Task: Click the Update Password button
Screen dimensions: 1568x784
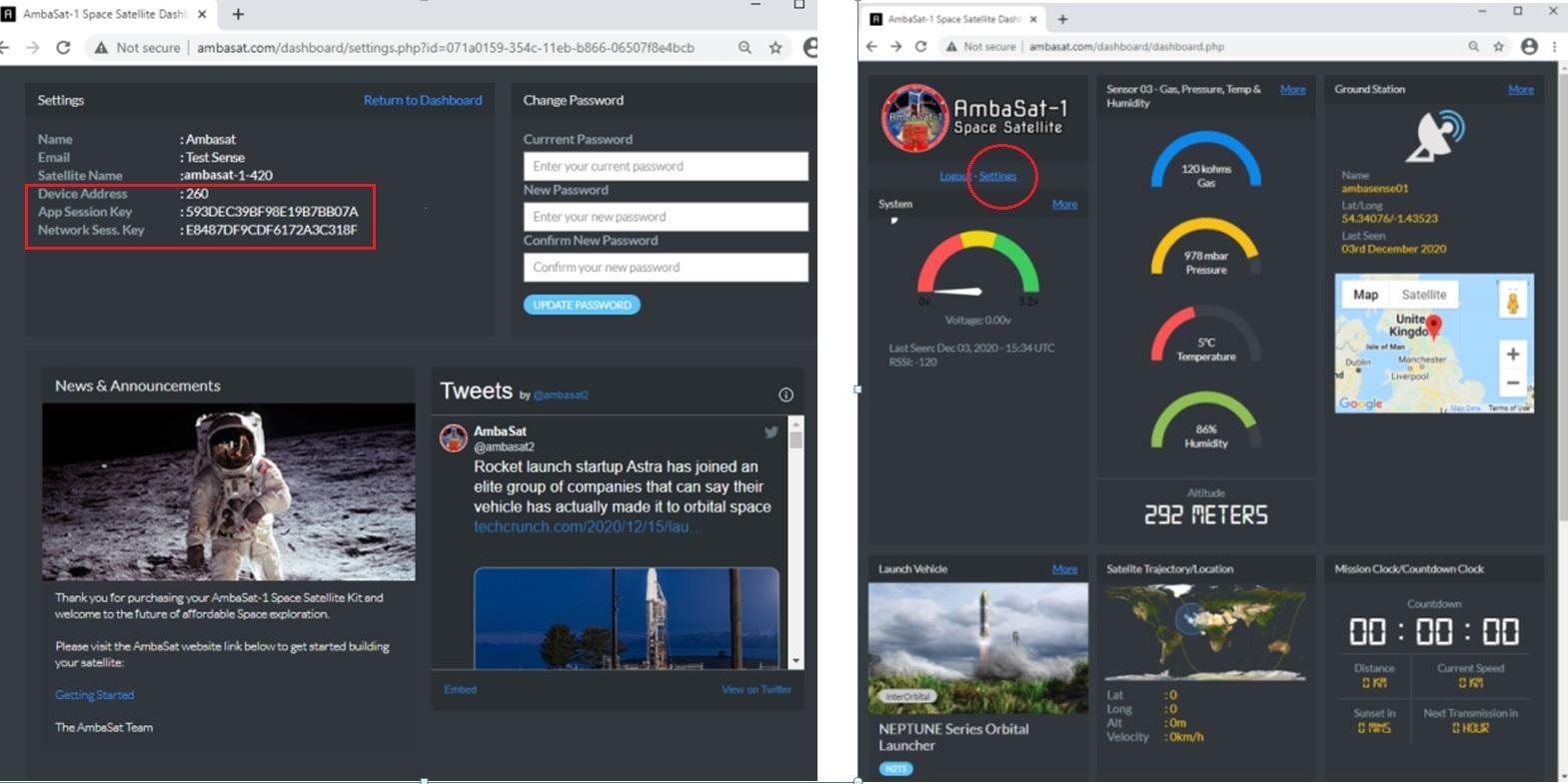Action: point(582,305)
